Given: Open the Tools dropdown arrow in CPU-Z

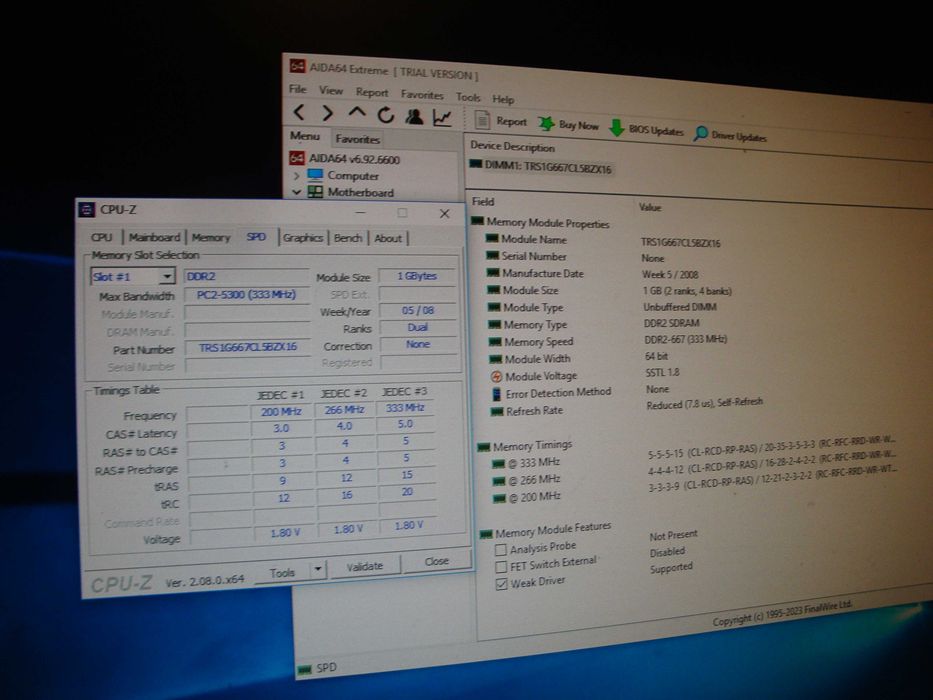Looking at the screenshot, I should click(318, 570).
